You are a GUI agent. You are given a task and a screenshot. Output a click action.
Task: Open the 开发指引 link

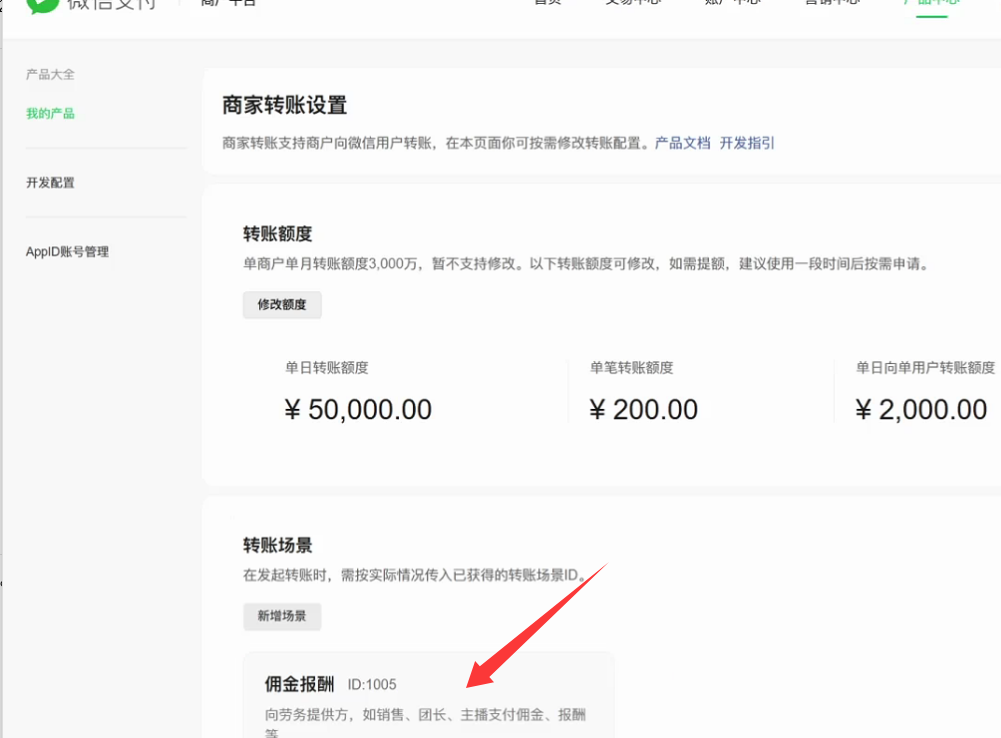(x=747, y=143)
